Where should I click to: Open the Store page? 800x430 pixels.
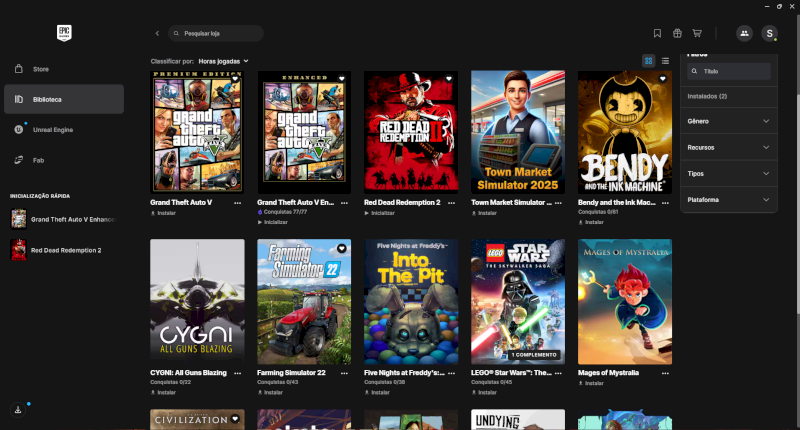click(x=64, y=69)
